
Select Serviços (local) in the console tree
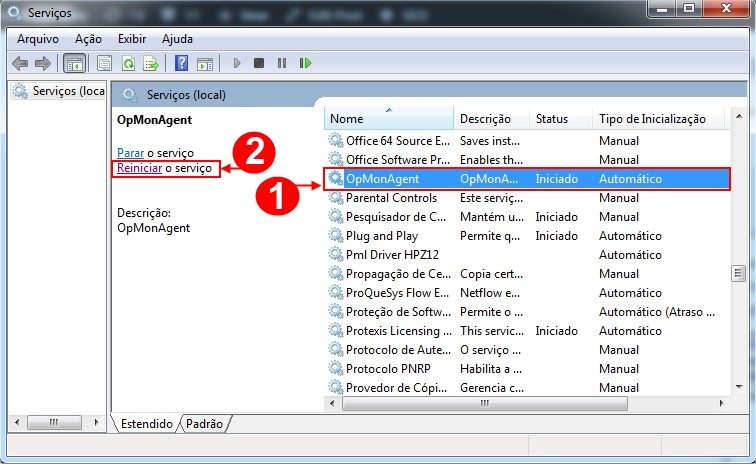point(60,91)
